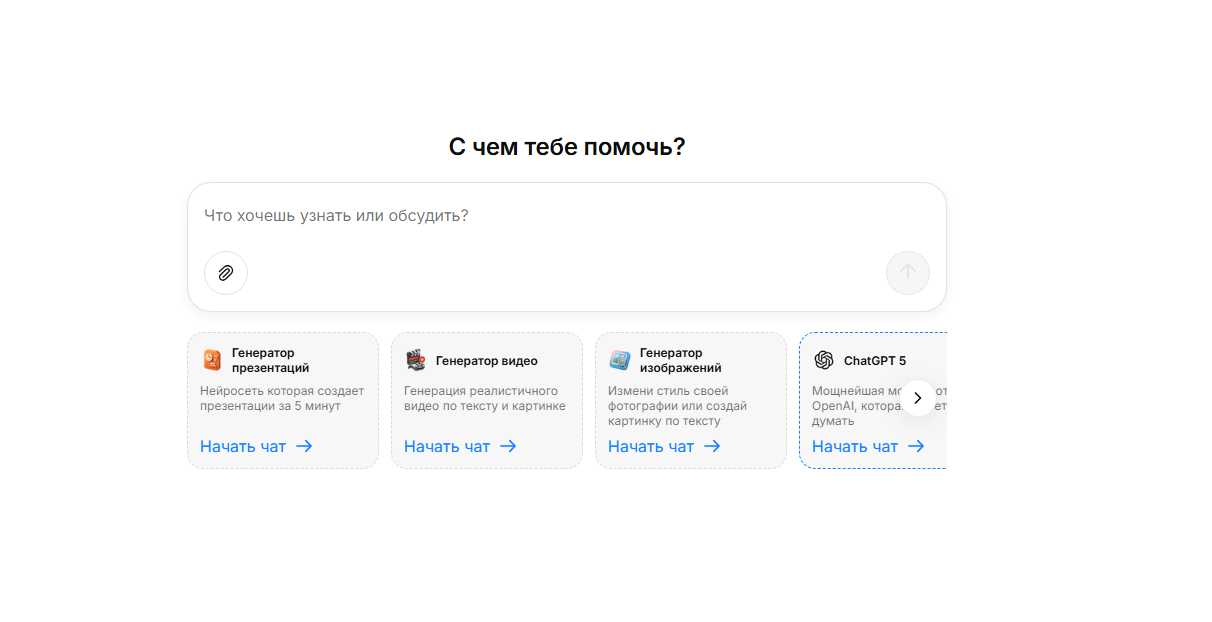The width and height of the screenshot is (1212, 622).
Task: Click arrow beside Генератор видео "Начать чат"
Action: pos(508,446)
